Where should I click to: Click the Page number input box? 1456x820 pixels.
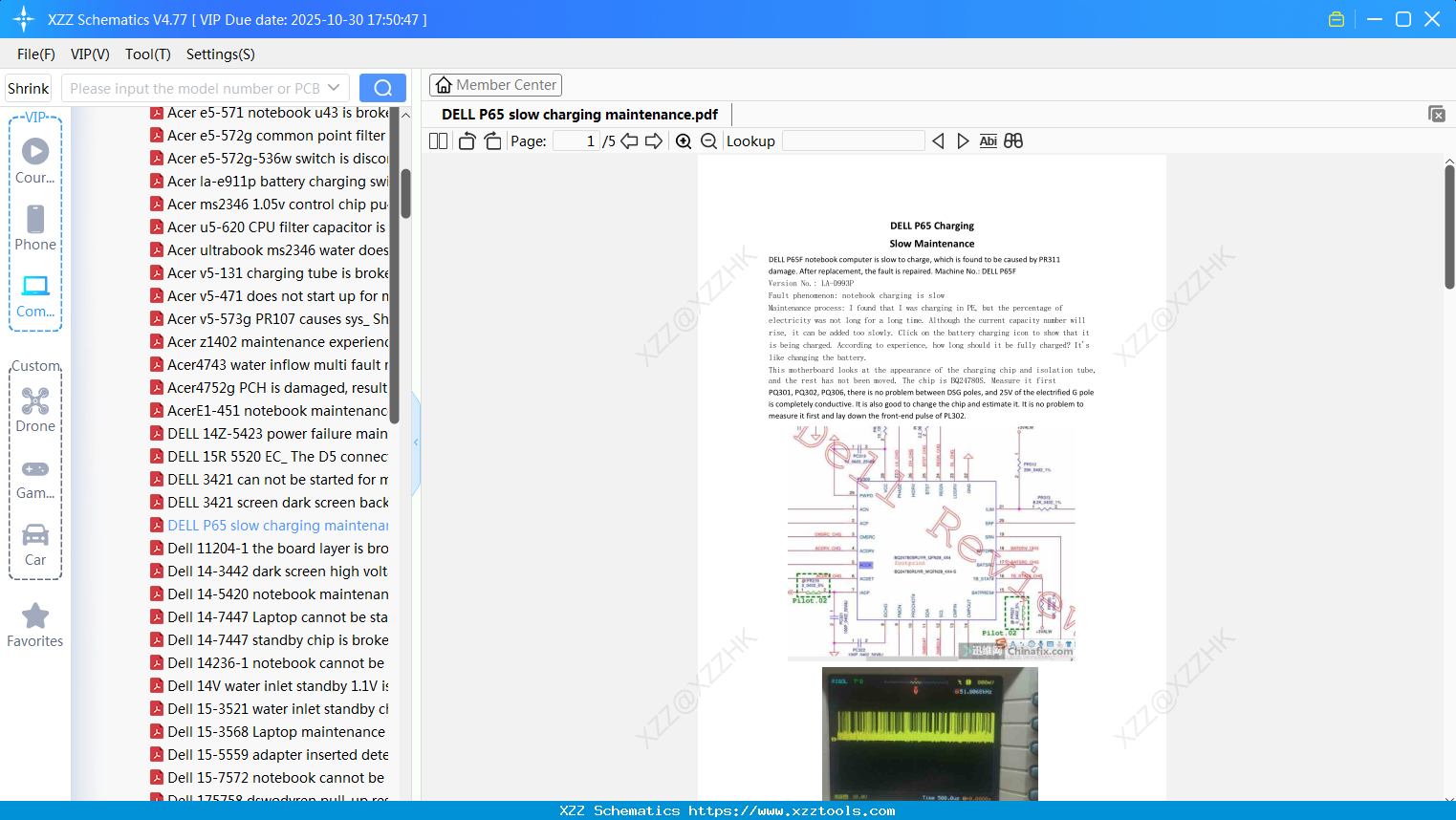pyautogui.click(x=576, y=141)
